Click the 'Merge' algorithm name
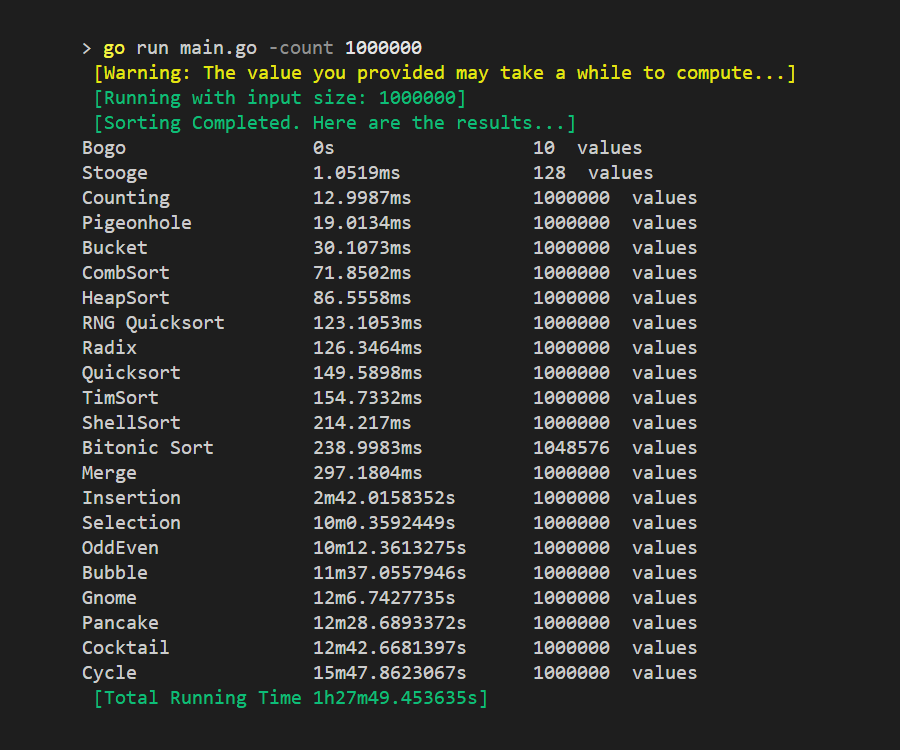Viewport: 900px width, 750px height. click(110, 473)
